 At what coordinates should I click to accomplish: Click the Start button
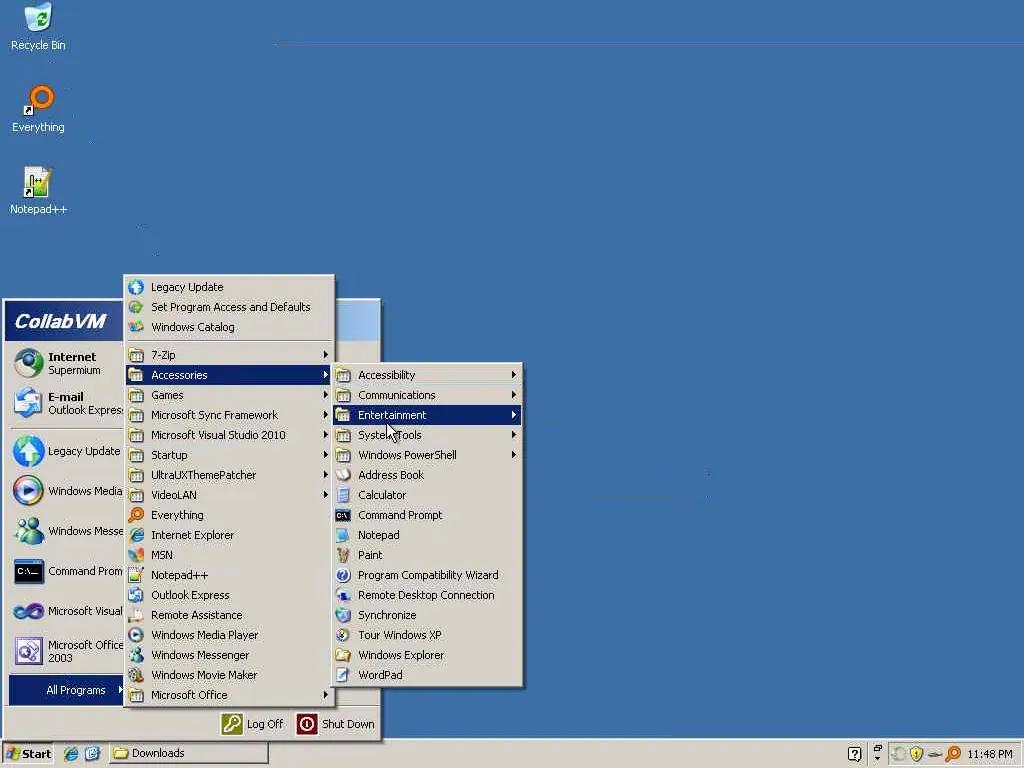coord(27,754)
